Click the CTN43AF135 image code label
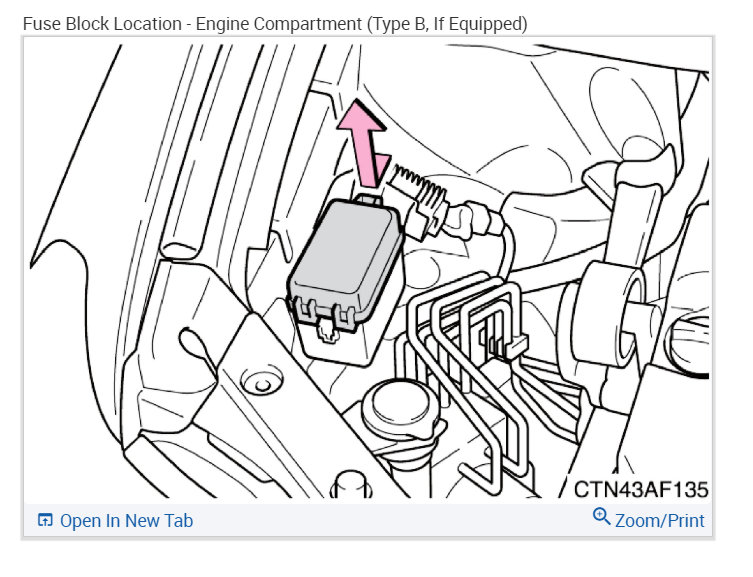The width and height of the screenshot is (753, 577). pos(641,489)
